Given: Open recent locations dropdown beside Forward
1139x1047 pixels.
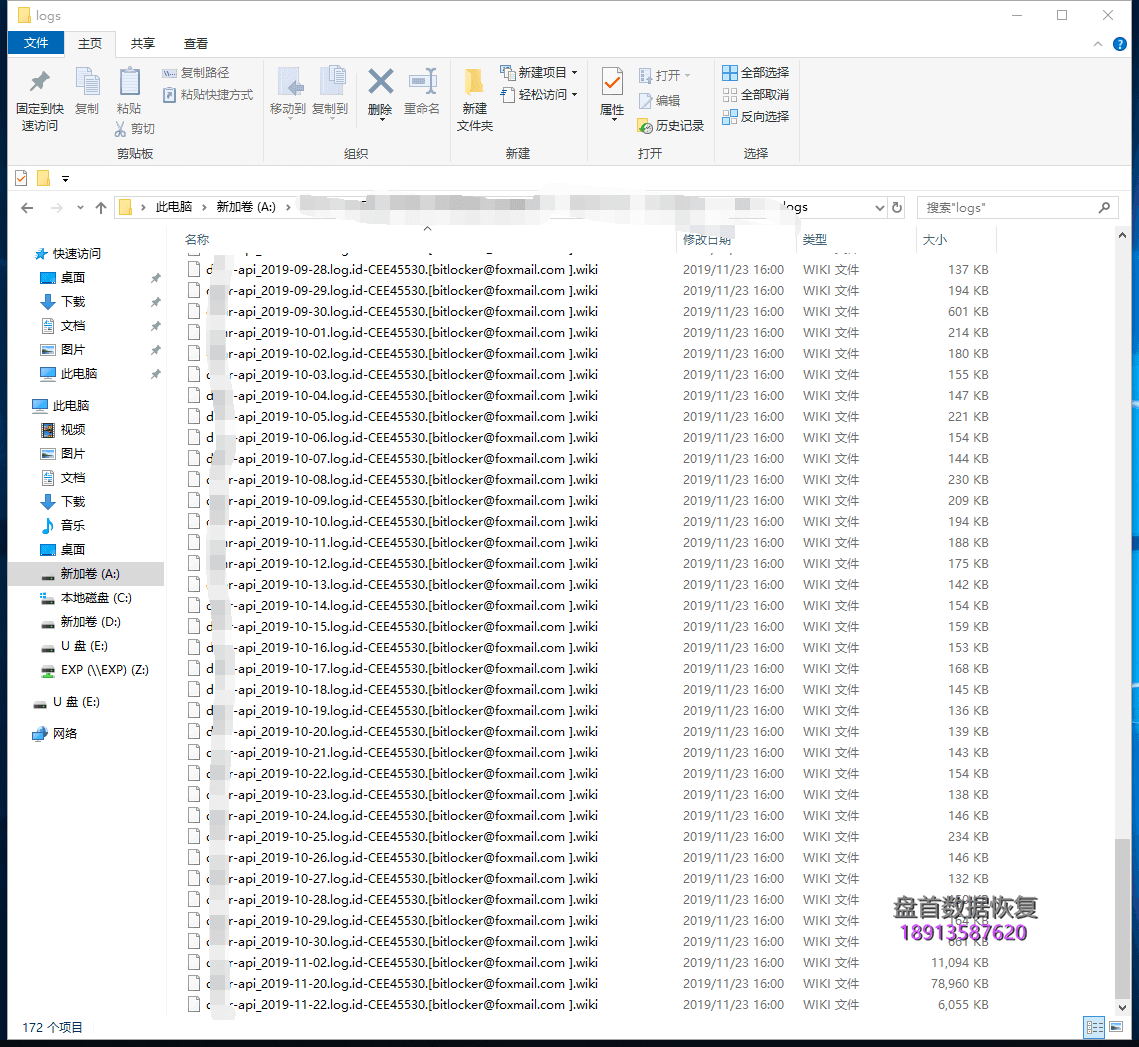Looking at the screenshot, I should pos(80,208).
